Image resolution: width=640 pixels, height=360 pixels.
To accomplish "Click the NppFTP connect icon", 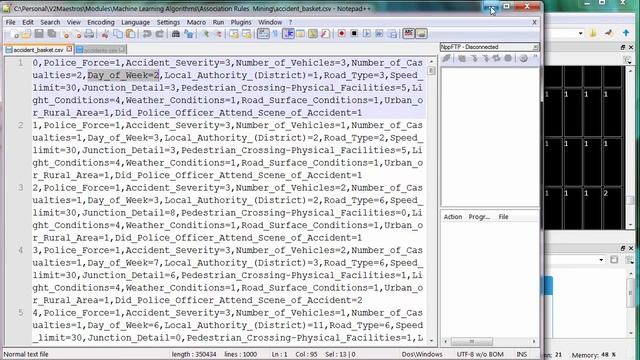I will point(447,58).
